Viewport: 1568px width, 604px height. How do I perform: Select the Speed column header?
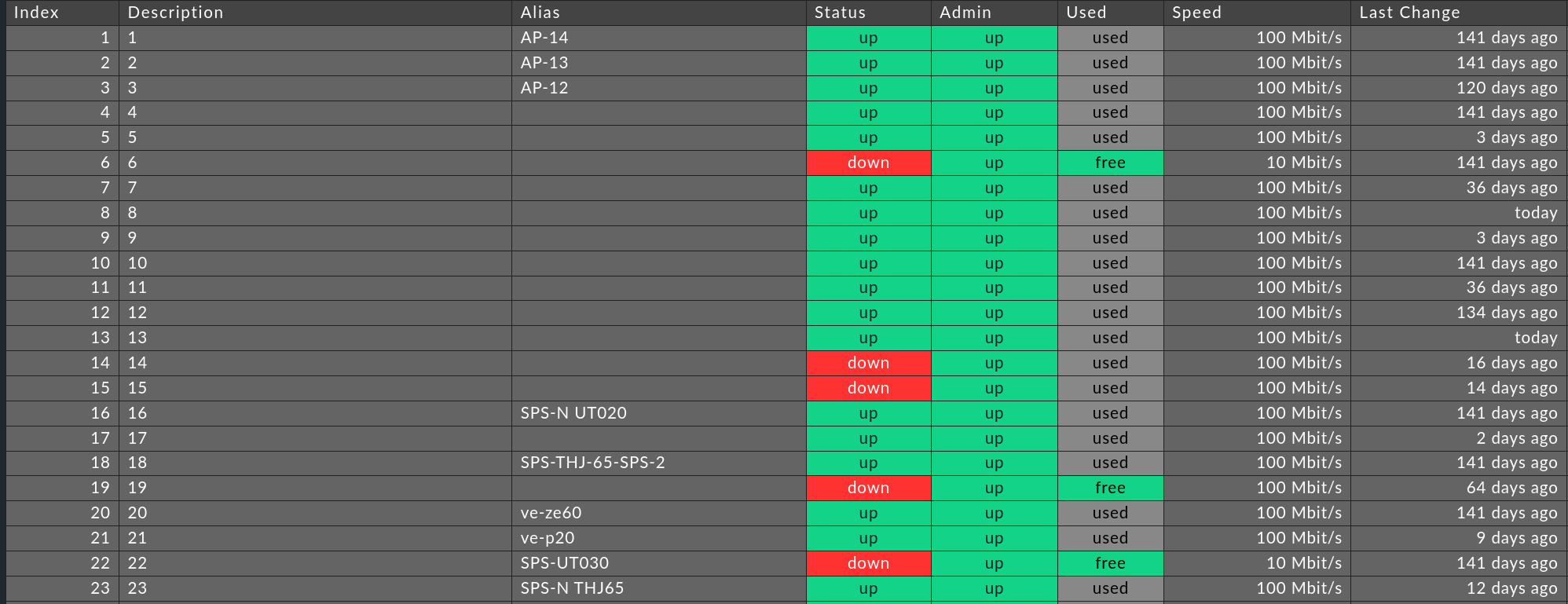1196,13
